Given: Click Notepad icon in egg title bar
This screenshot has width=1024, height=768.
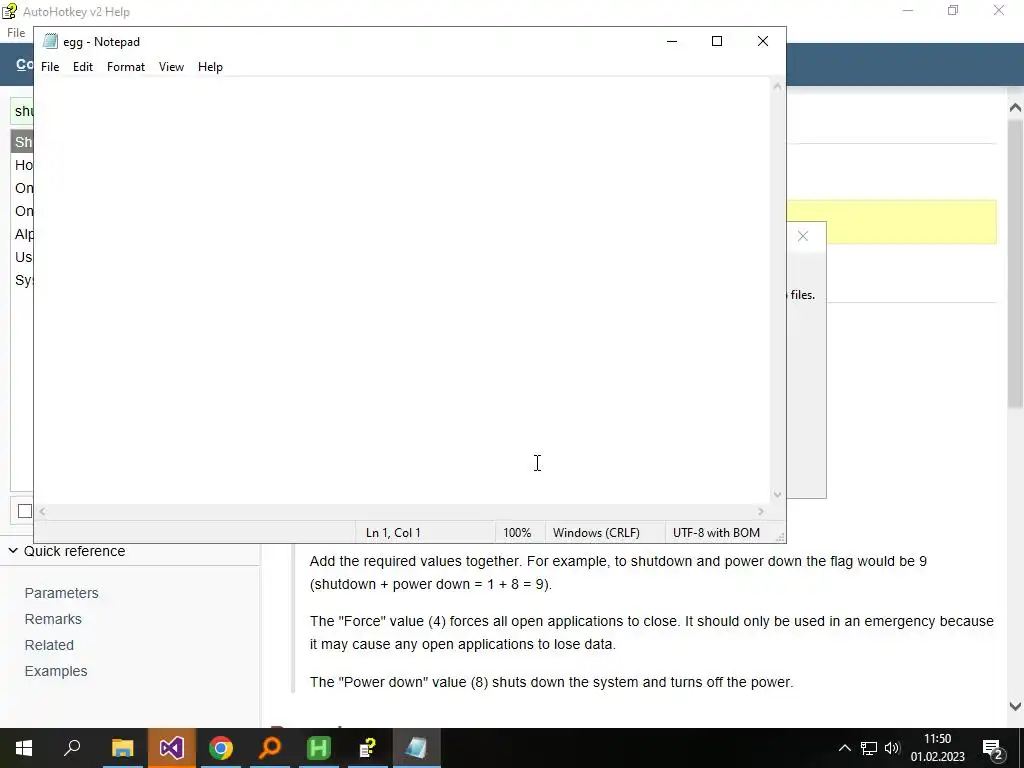Looking at the screenshot, I should click(50, 42).
